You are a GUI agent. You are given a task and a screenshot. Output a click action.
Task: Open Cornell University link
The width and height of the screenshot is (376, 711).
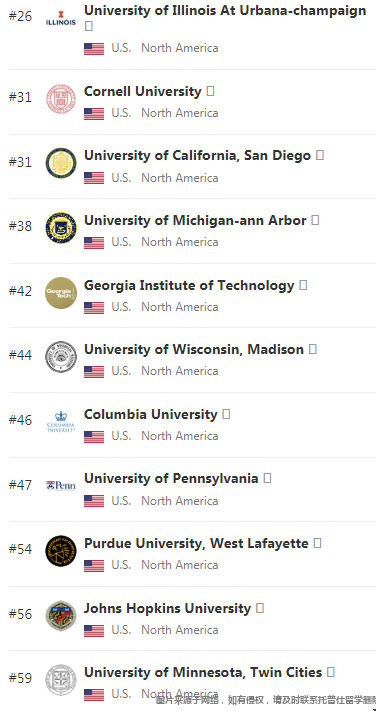click(142, 91)
